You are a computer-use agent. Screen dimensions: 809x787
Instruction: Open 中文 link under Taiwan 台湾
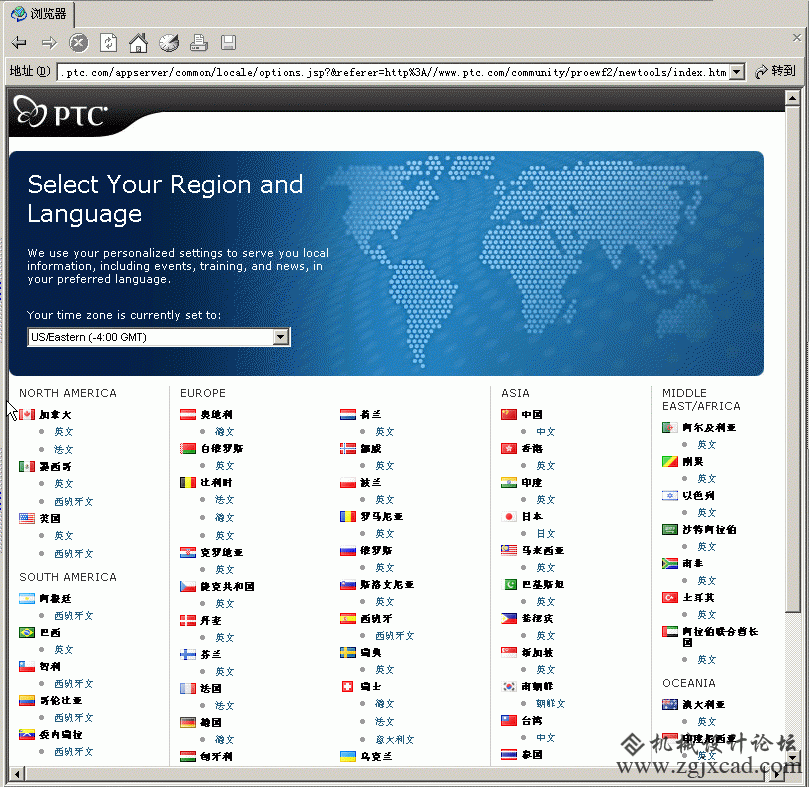[x=545, y=737]
